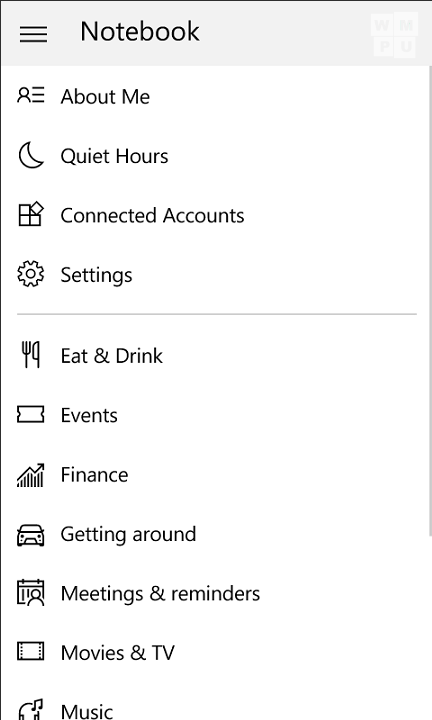The image size is (432, 720).
Task: Click the Movies & TV film icon
Action: (x=31, y=651)
